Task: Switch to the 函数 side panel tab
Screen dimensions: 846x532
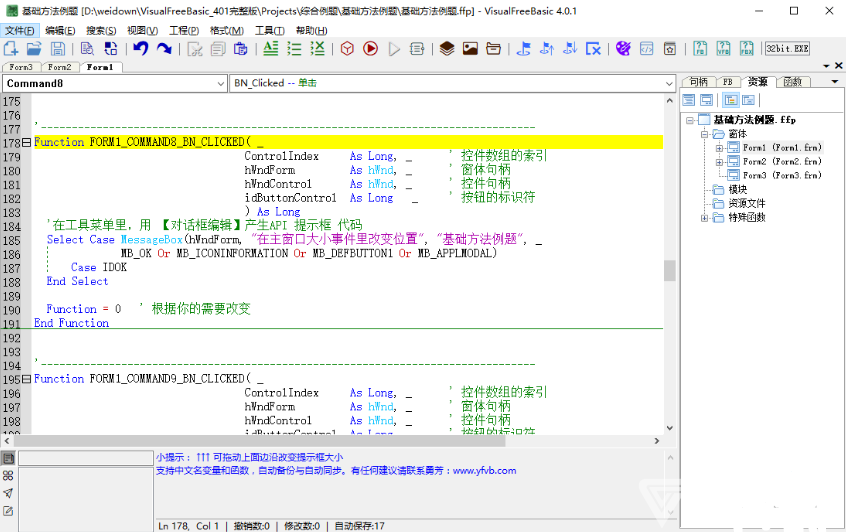Action: 792,81
